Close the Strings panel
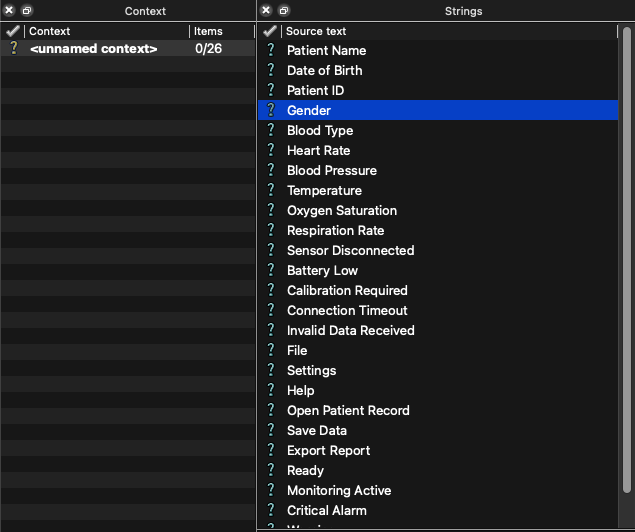 pos(266,10)
